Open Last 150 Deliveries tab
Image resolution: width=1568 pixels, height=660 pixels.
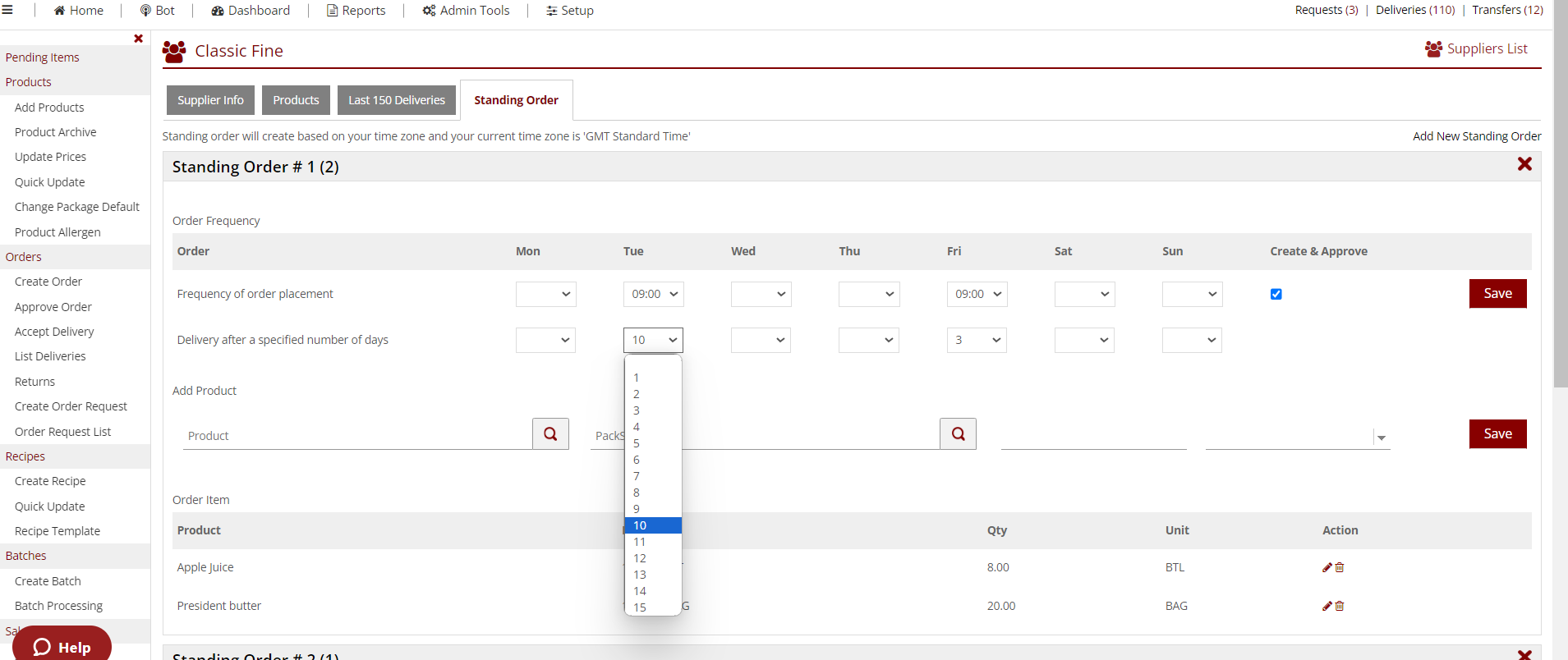(x=397, y=100)
